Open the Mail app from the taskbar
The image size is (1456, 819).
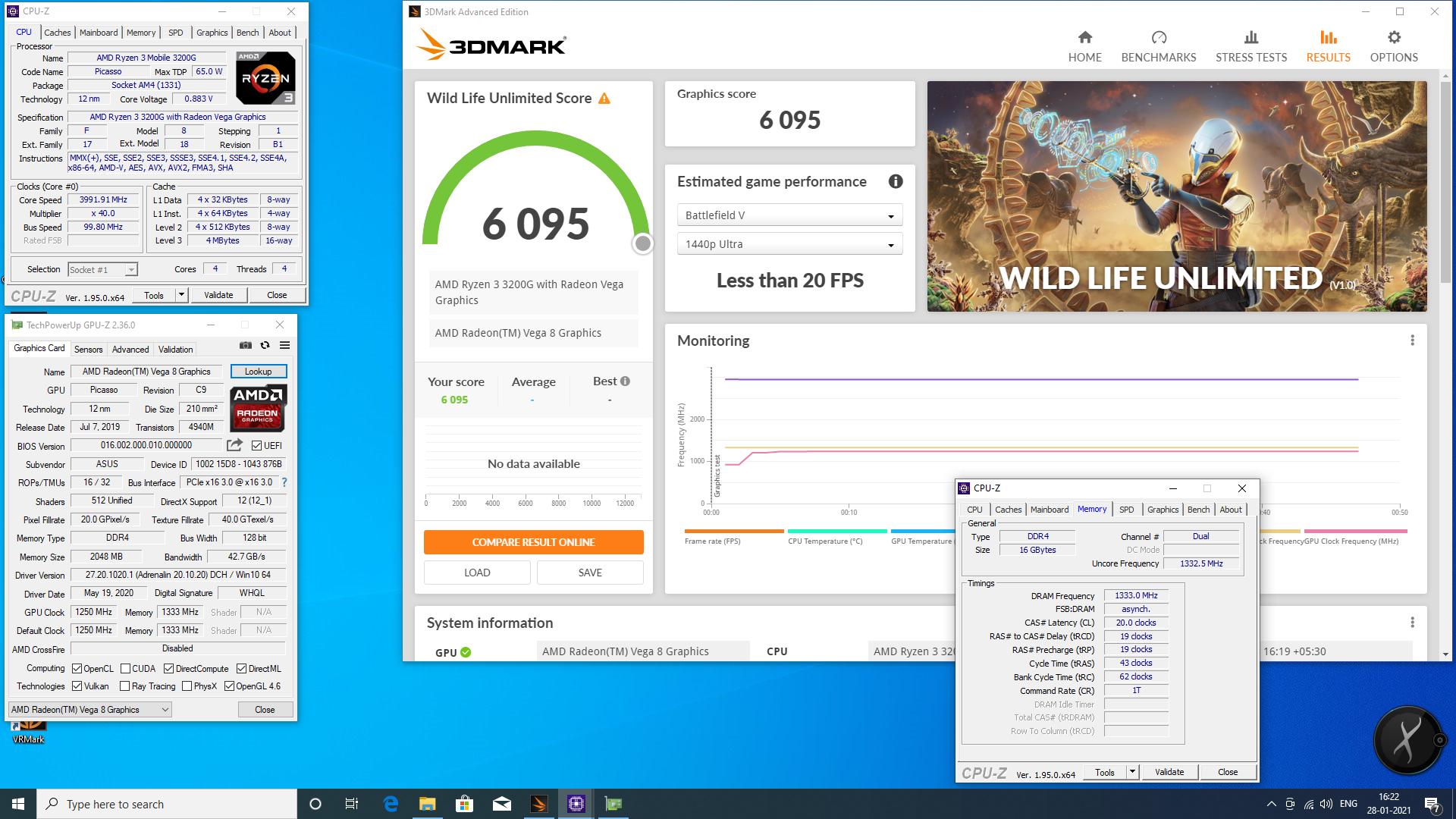501,804
